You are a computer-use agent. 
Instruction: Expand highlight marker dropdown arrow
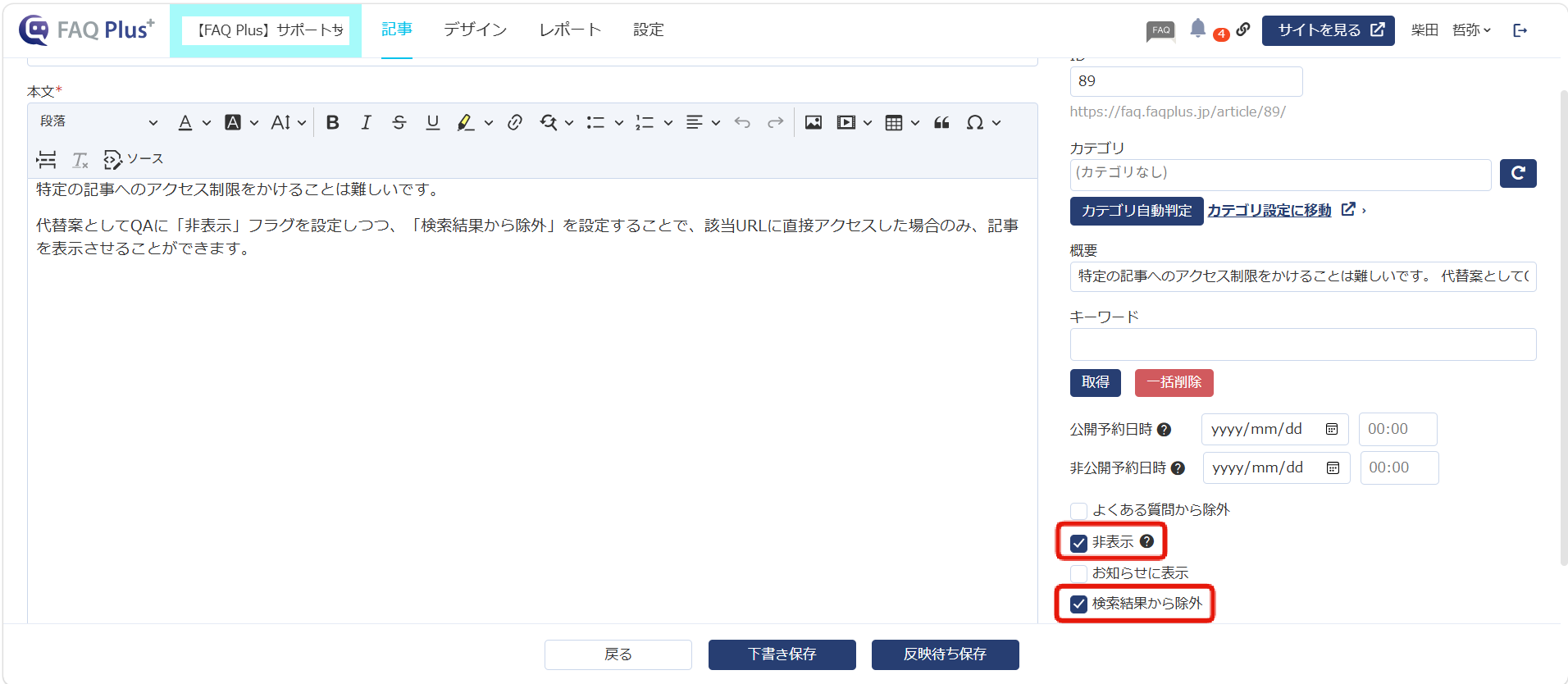(x=489, y=123)
